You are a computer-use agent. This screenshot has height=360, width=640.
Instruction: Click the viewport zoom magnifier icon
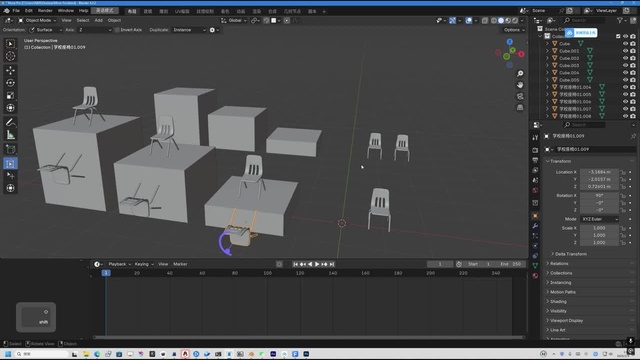coord(520,73)
